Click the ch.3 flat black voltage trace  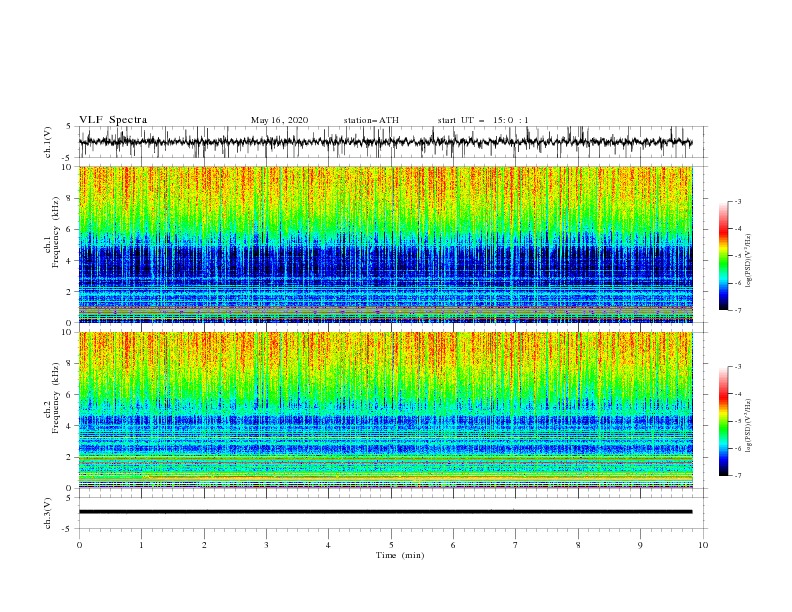tap(385, 512)
